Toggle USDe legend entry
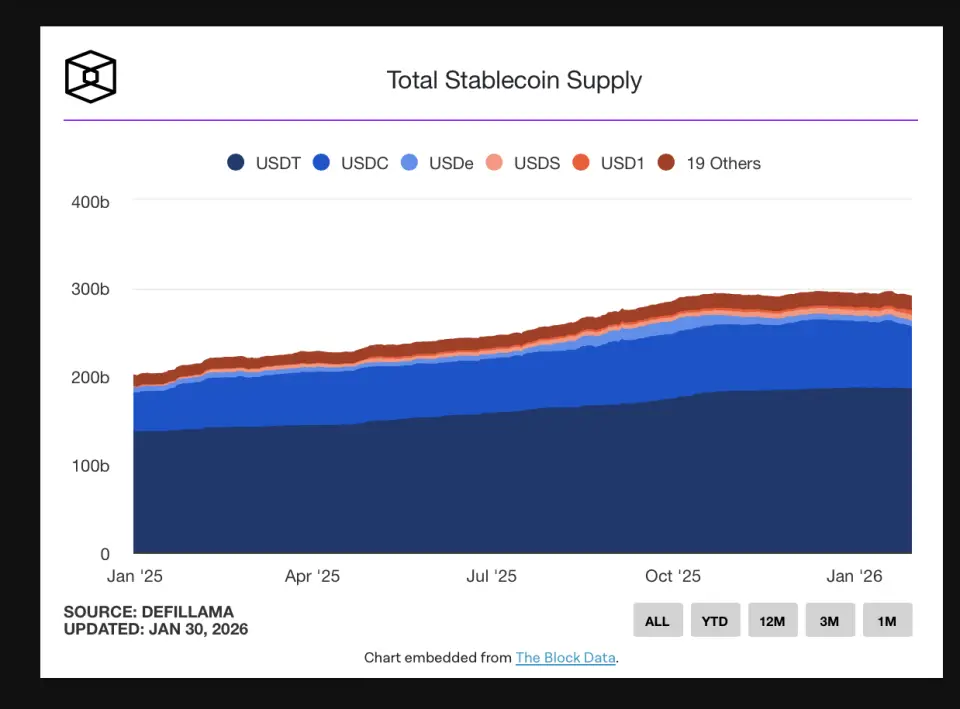The image size is (960, 709). (x=437, y=163)
